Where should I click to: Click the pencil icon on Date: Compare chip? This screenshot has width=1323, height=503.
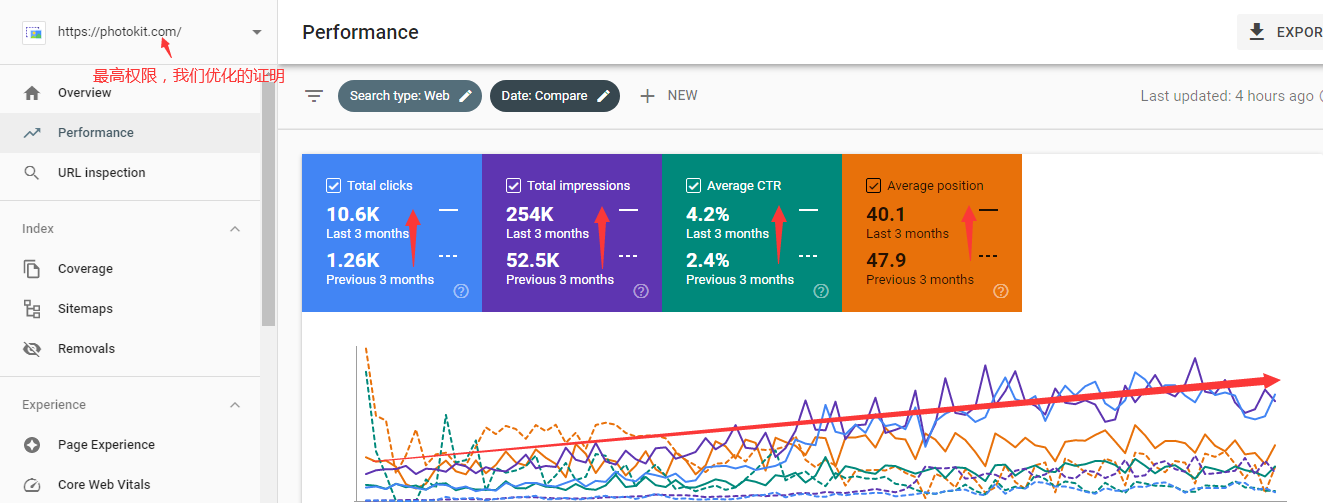[603, 96]
